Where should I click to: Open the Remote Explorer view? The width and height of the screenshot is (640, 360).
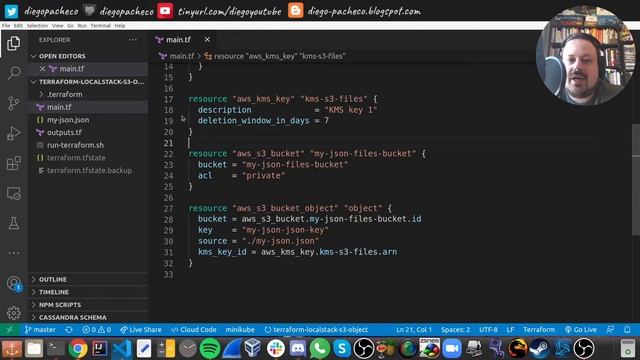point(13,193)
